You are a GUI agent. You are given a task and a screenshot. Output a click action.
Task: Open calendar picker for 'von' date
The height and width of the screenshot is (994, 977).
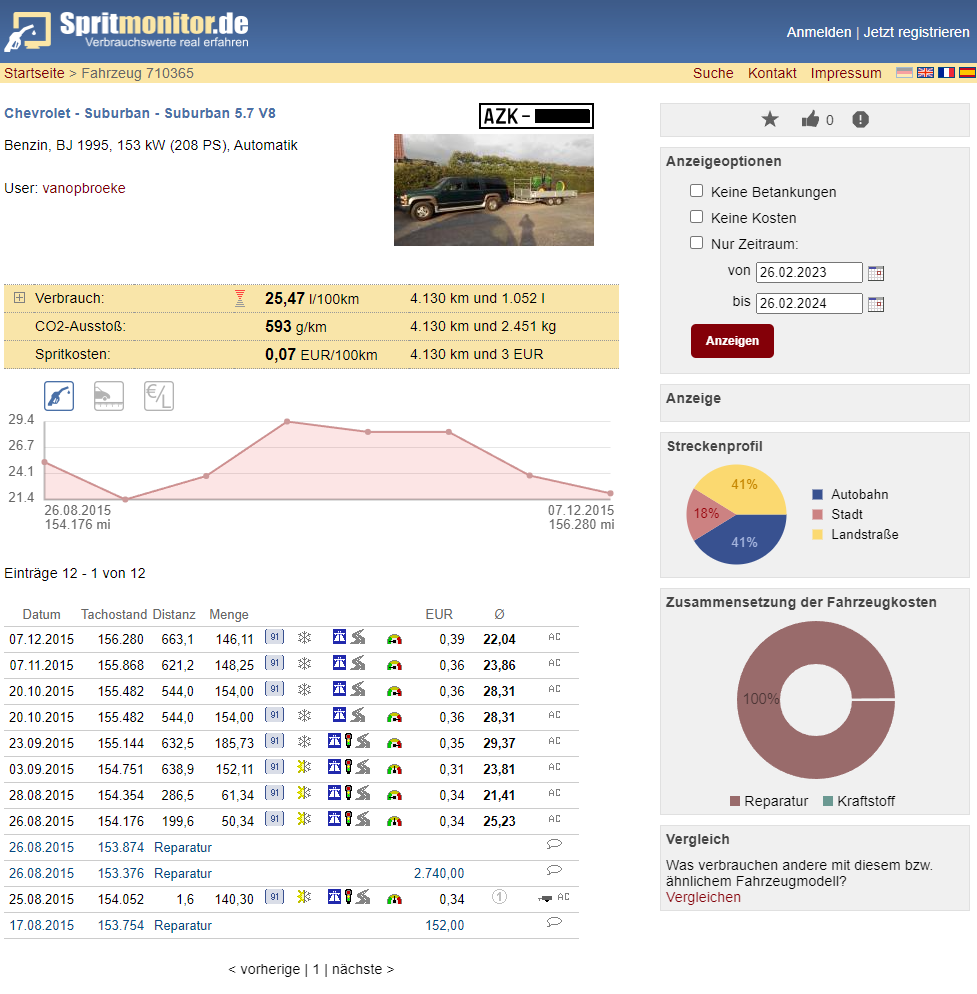click(876, 273)
